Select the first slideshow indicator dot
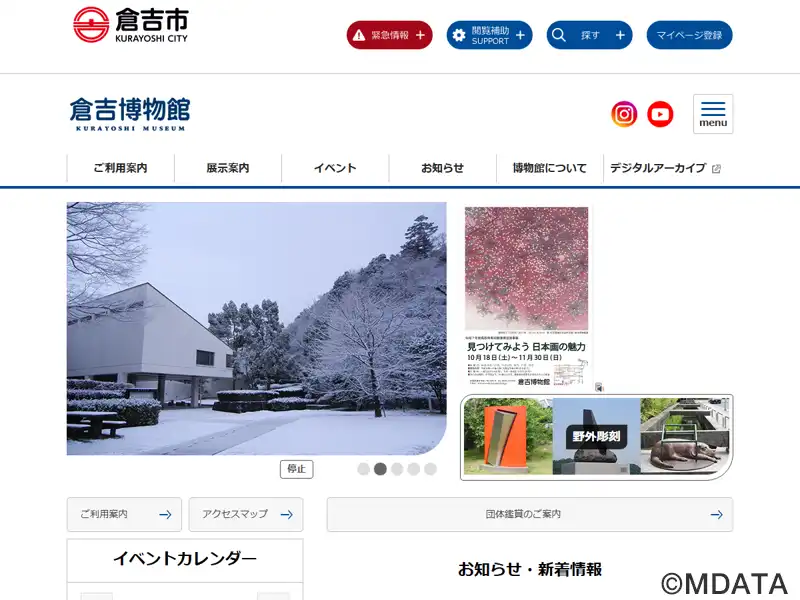 pyautogui.click(x=363, y=469)
